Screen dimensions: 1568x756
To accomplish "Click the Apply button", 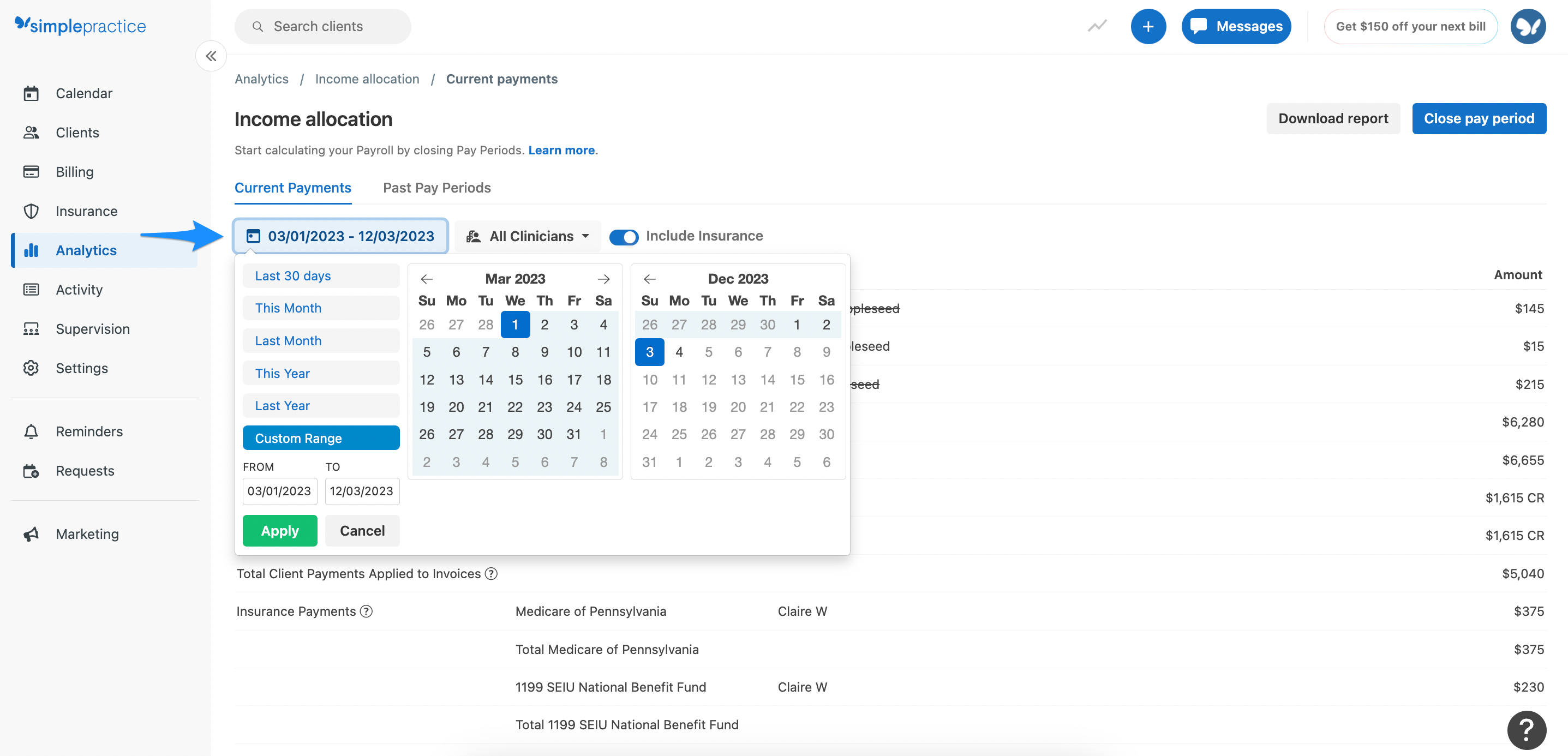I will pos(279,530).
